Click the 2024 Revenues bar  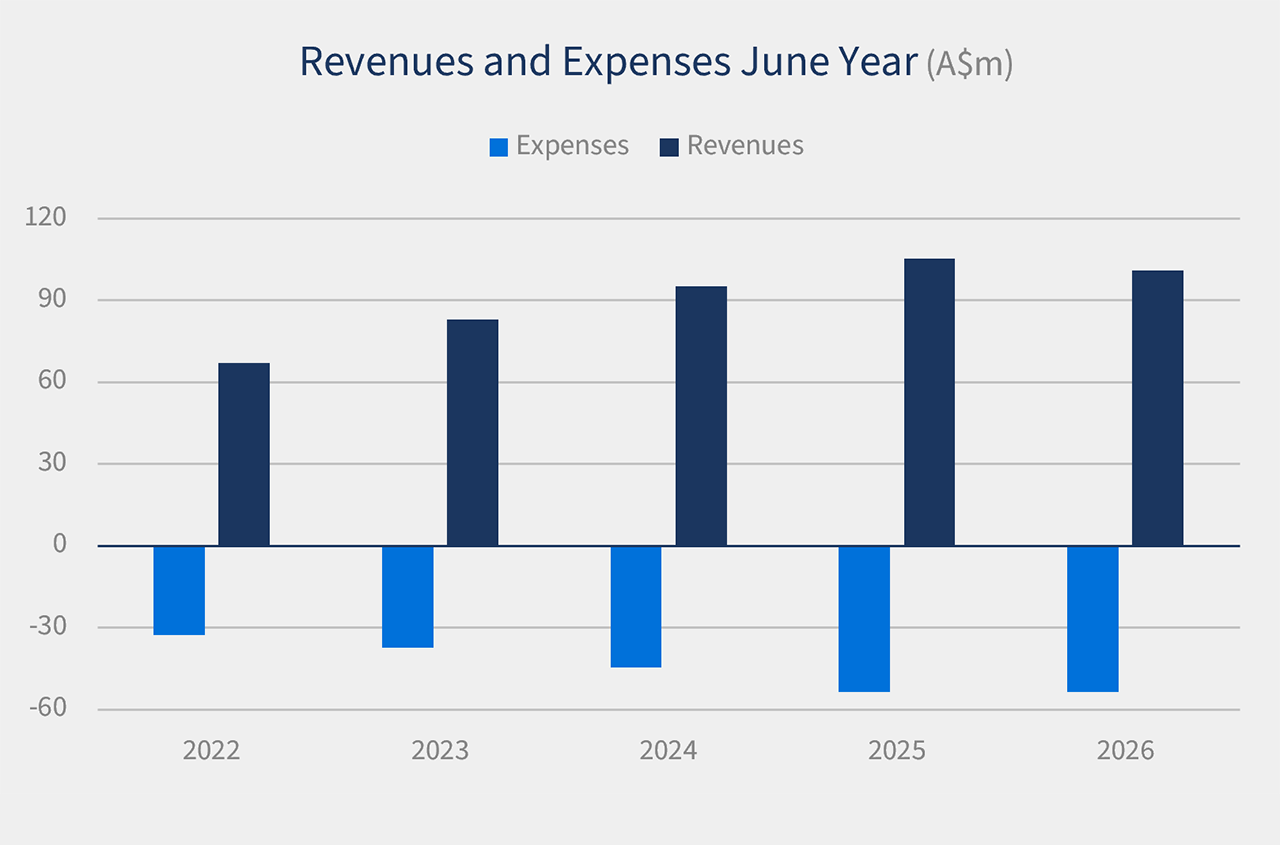click(x=701, y=416)
